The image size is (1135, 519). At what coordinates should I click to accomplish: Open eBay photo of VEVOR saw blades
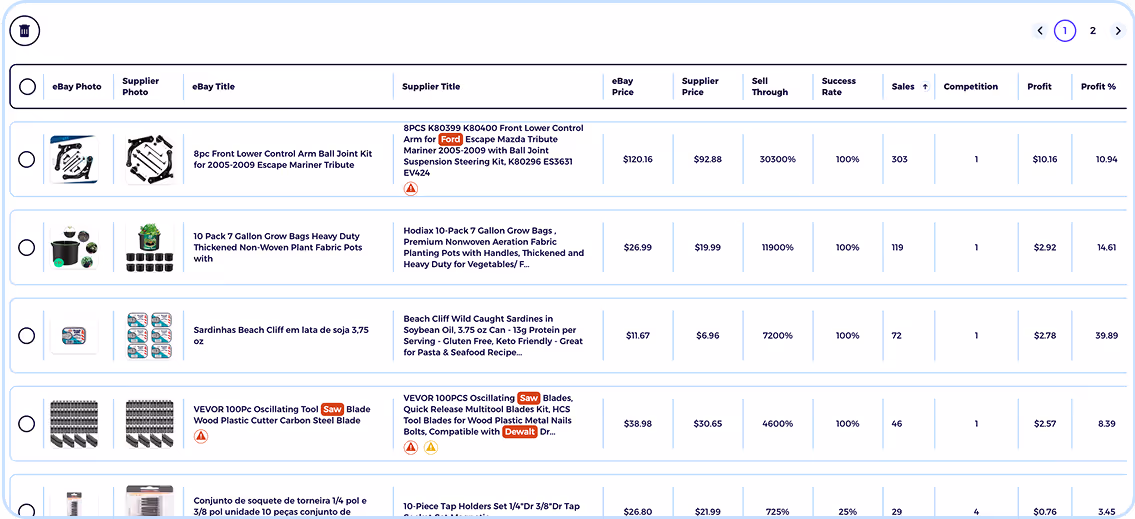75,423
